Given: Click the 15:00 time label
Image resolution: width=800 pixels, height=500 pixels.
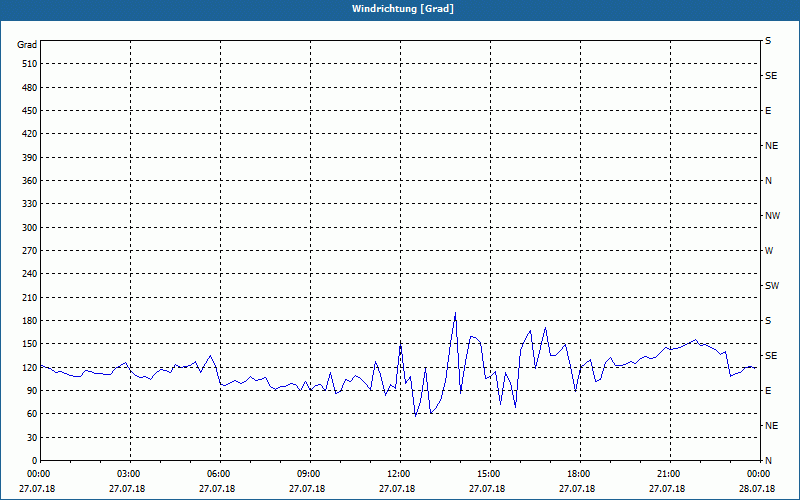Looking at the screenshot, I should click(x=489, y=474).
